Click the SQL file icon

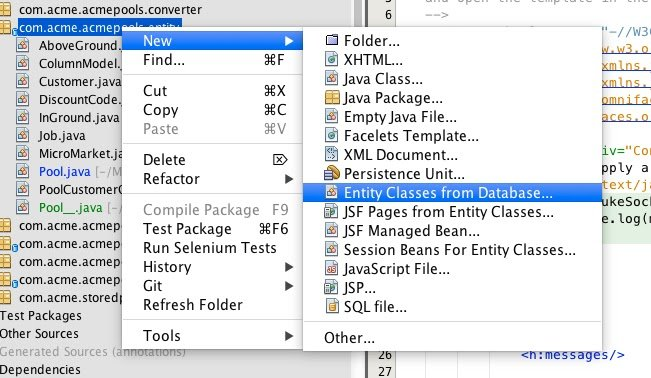(x=332, y=307)
